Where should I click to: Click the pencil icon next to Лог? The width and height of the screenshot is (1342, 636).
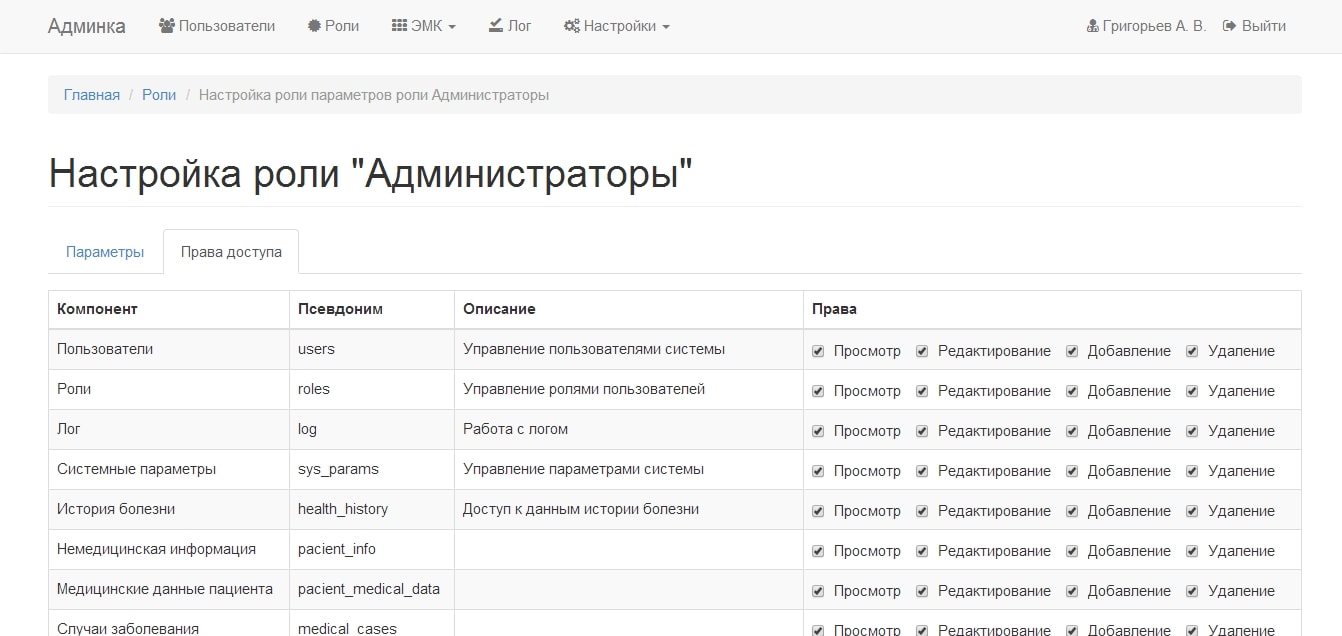496,26
